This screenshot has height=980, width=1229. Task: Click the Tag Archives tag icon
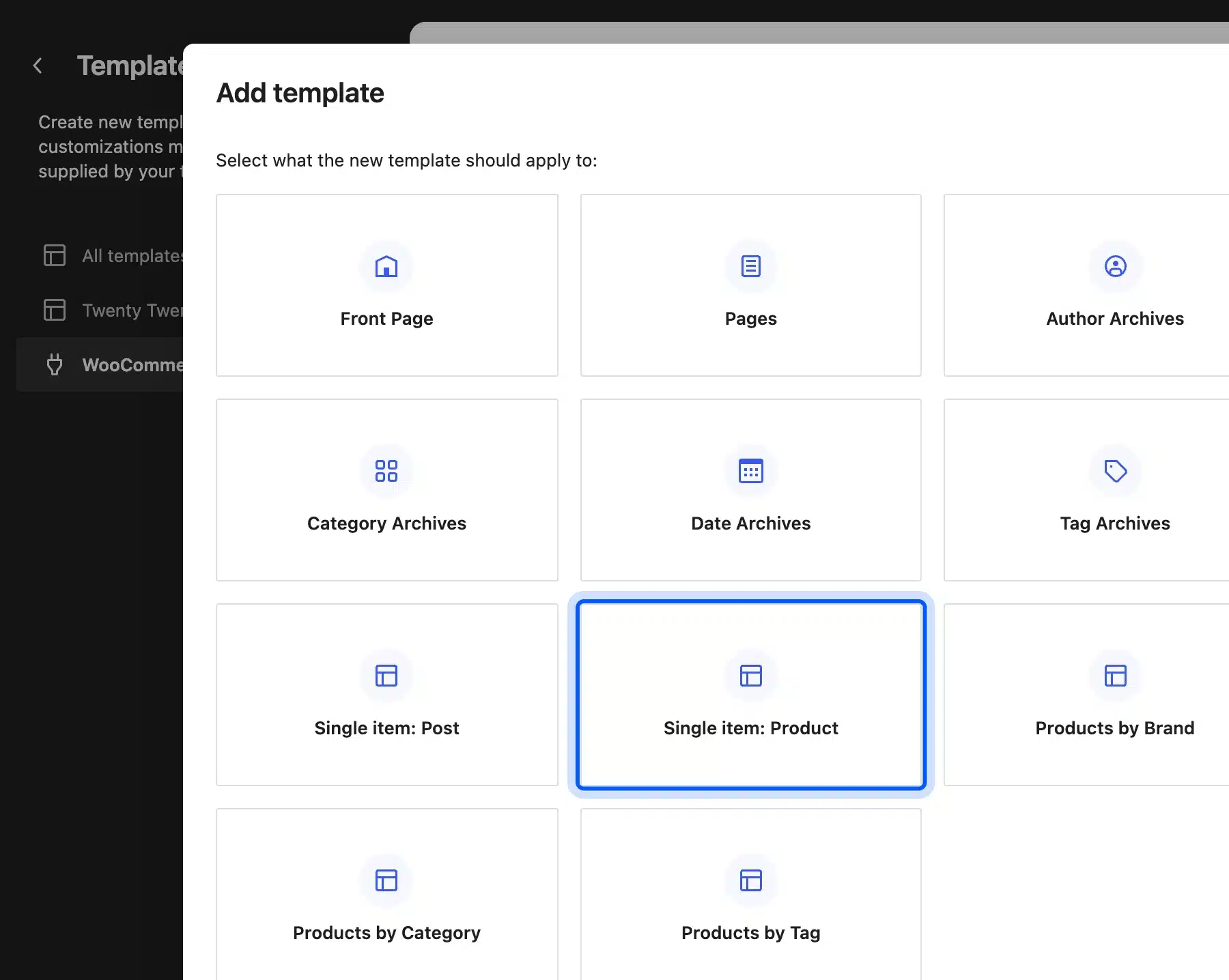click(x=1116, y=471)
